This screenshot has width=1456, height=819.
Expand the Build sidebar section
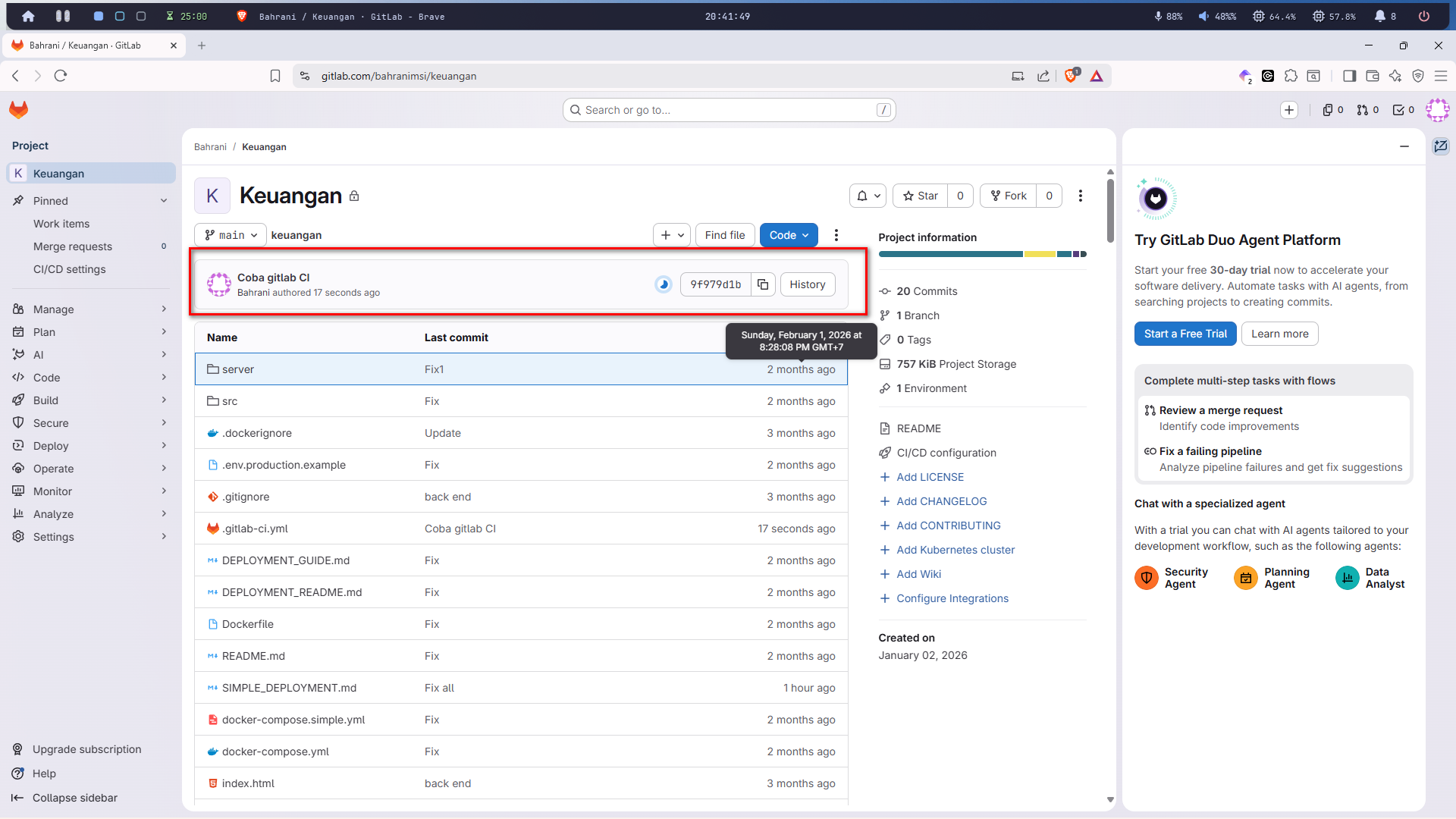(91, 400)
